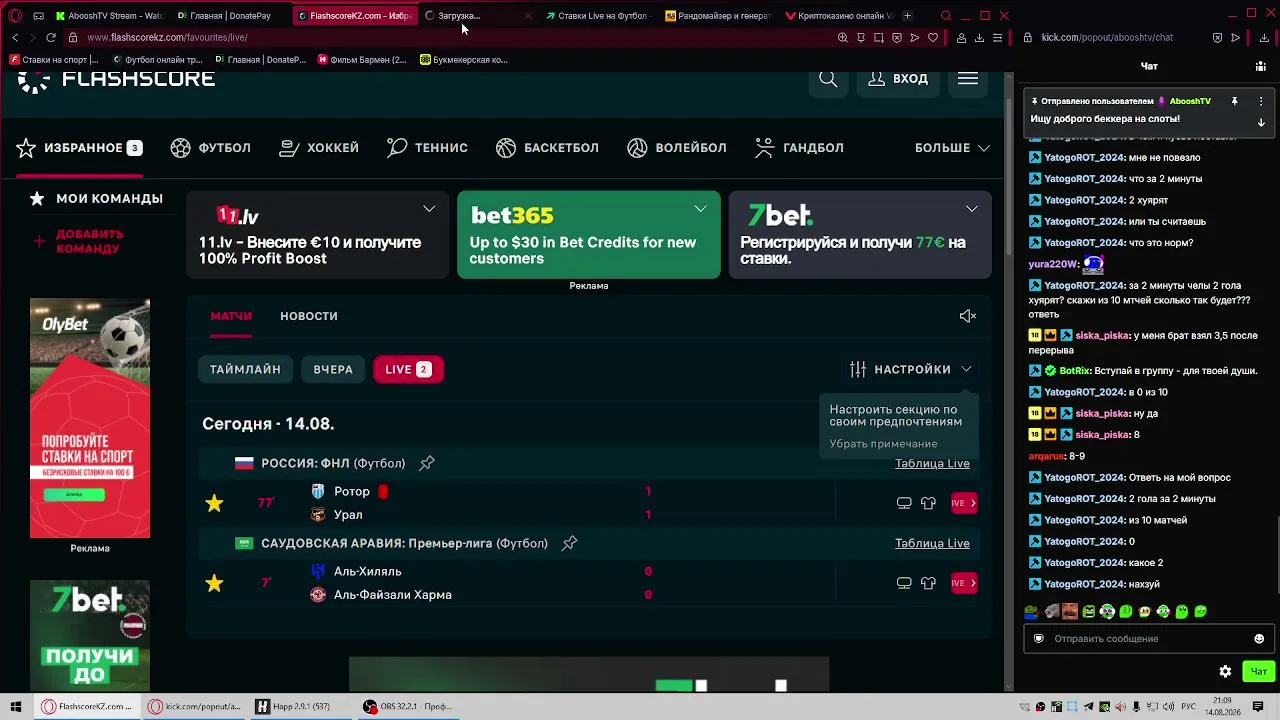Toggle the sound mute icon
This screenshot has height=720, width=1280.
point(967,316)
